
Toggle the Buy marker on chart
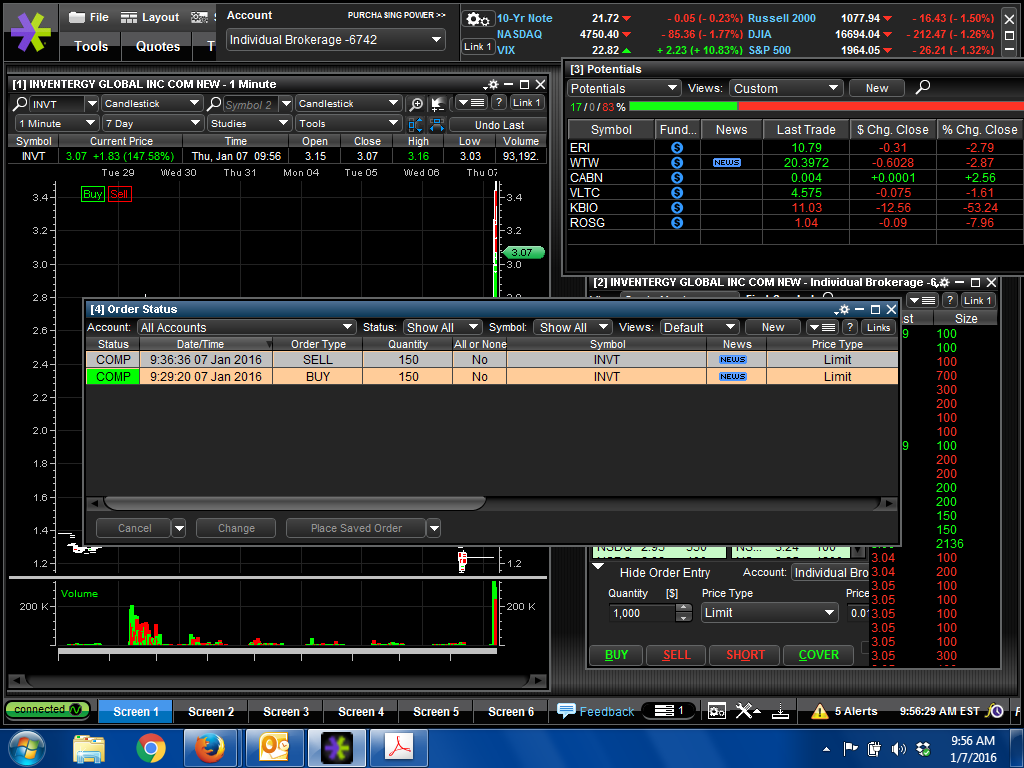pos(93,194)
